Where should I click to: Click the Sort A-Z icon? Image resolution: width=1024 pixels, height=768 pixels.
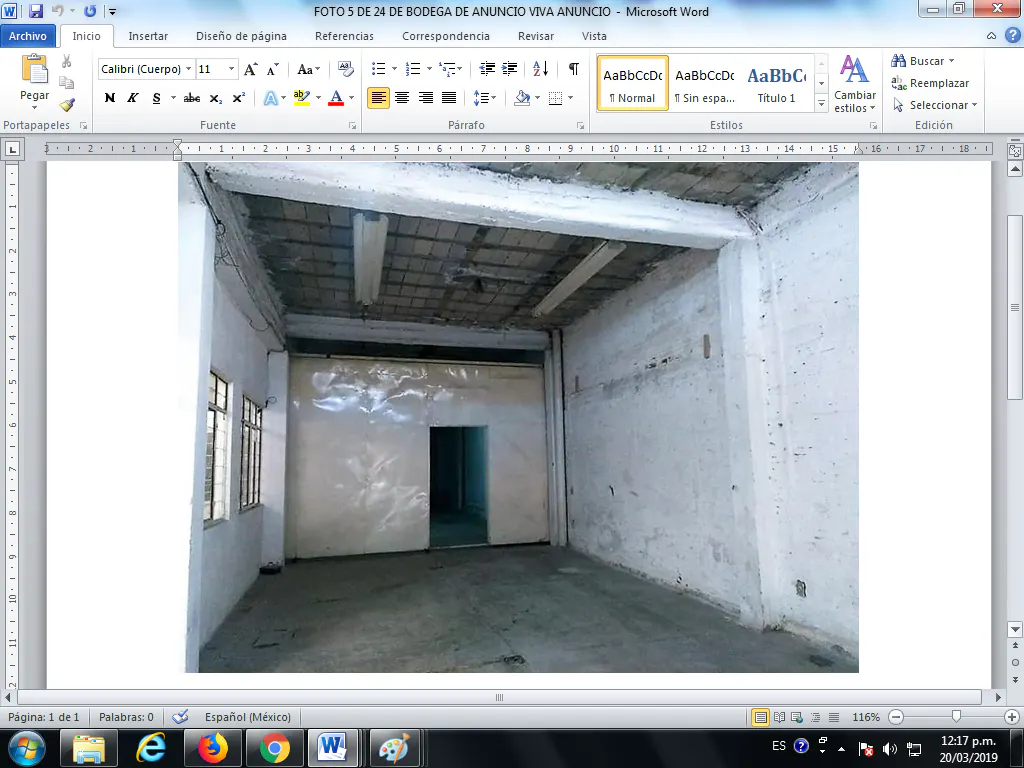click(541, 69)
